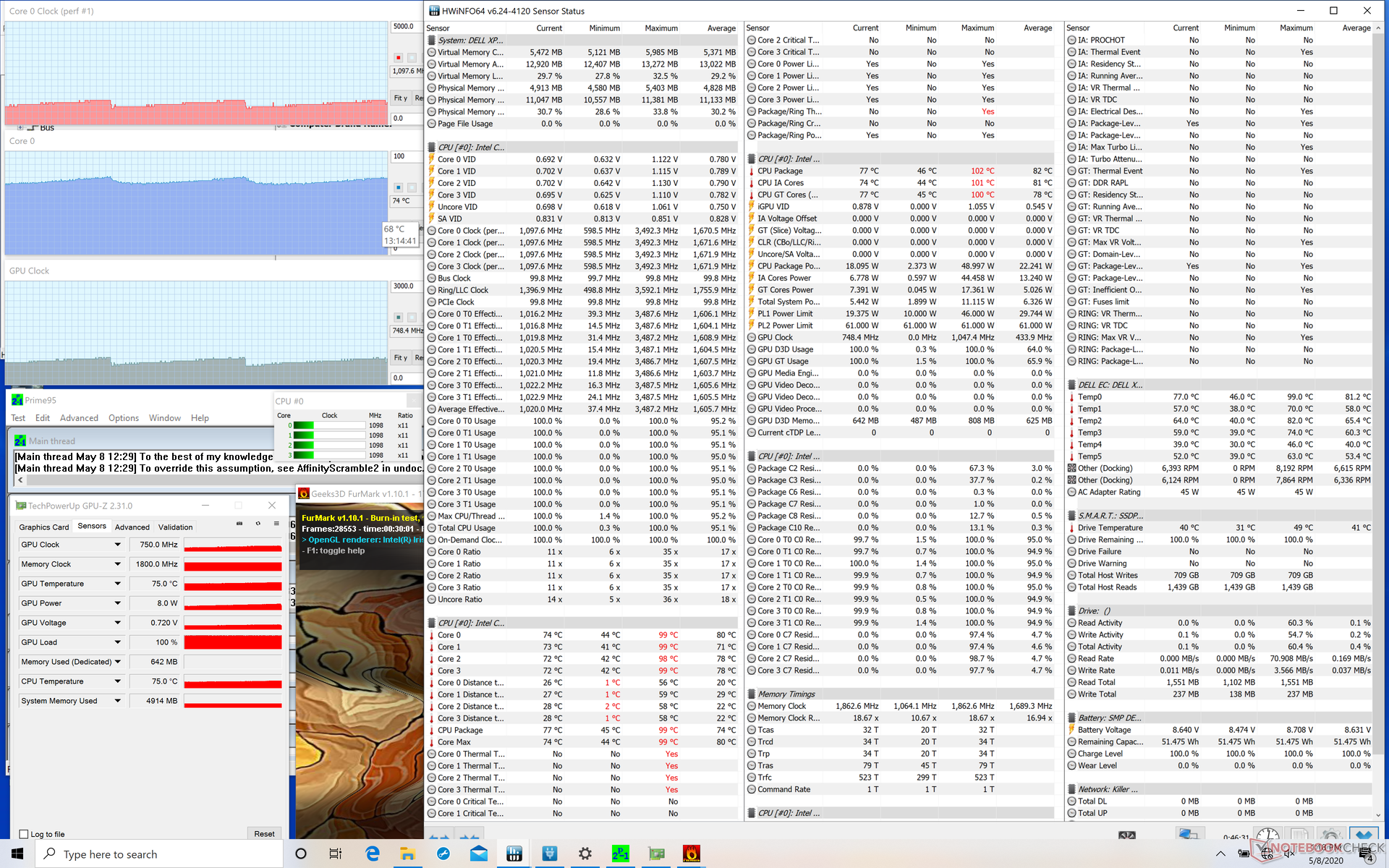Open the FurMark taskbar icon
The image size is (1389, 868).
(692, 854)
